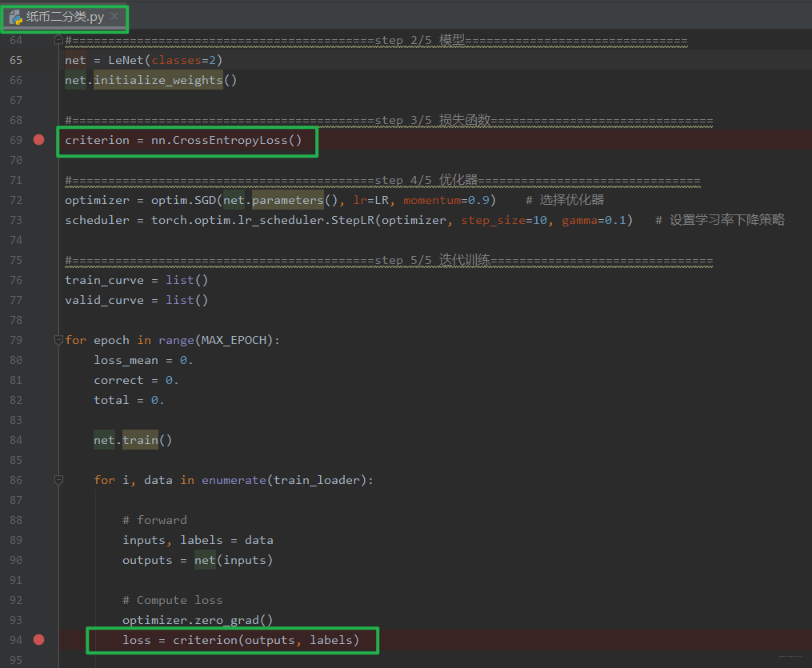Image resolution: width=812 pixels, height=668 pixels.
Task: Click 'momentum' parameter in line 72
Action: tap(432, 200)
